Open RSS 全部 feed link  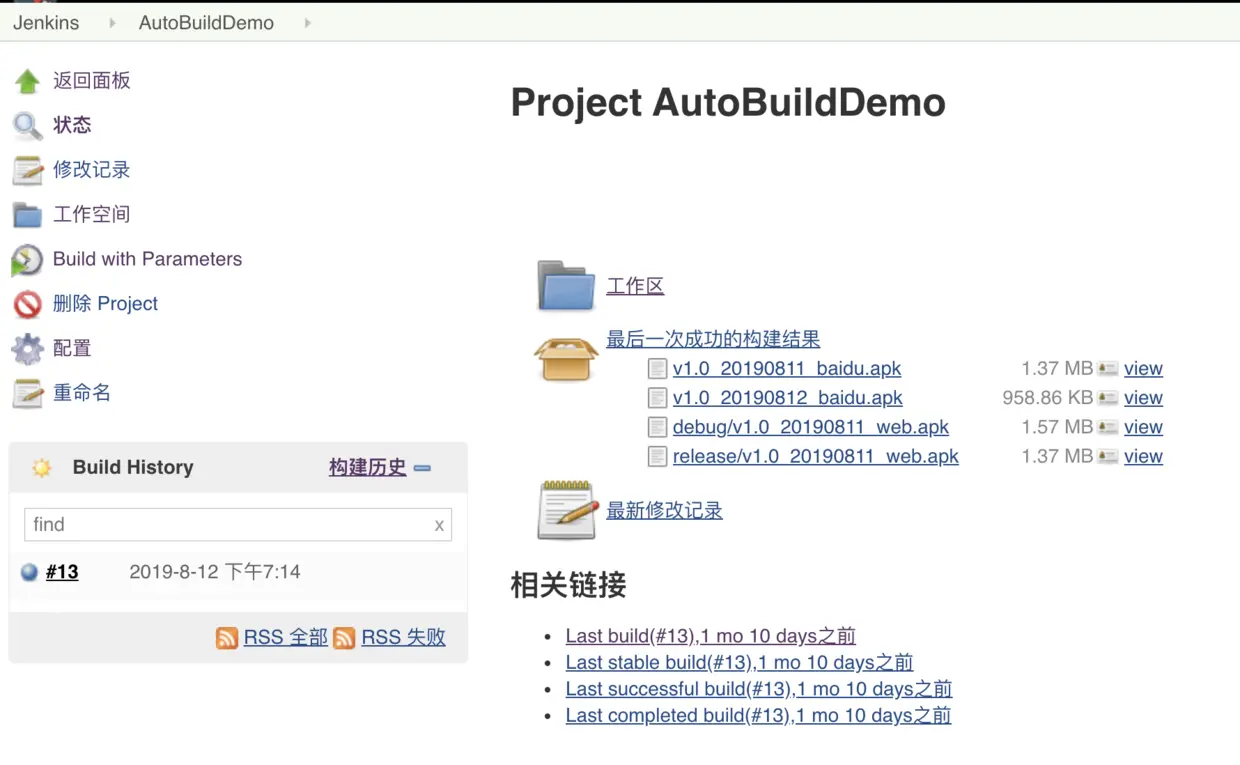pos(286,637)
